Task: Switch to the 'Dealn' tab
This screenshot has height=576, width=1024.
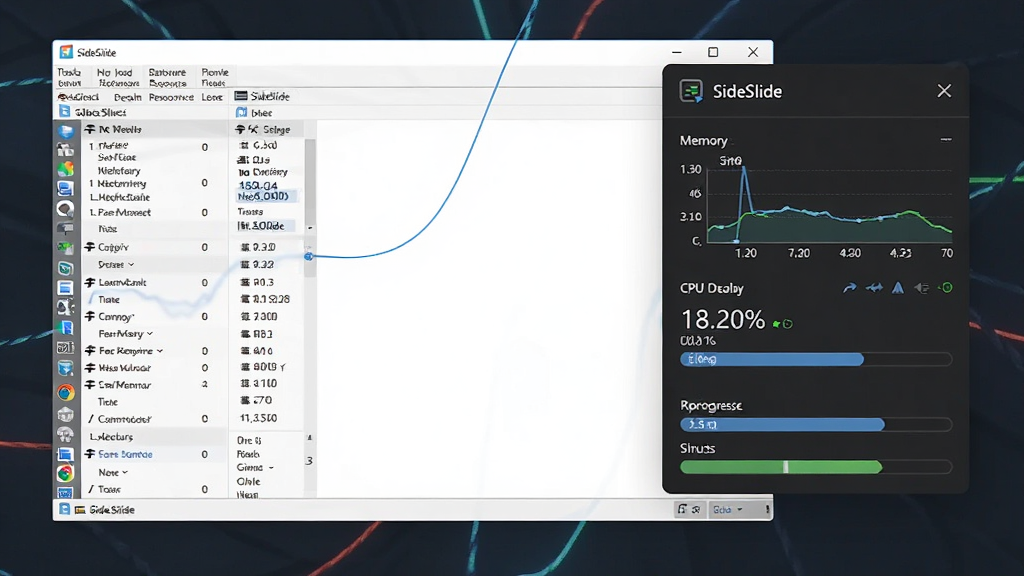Action: point(127,97)
